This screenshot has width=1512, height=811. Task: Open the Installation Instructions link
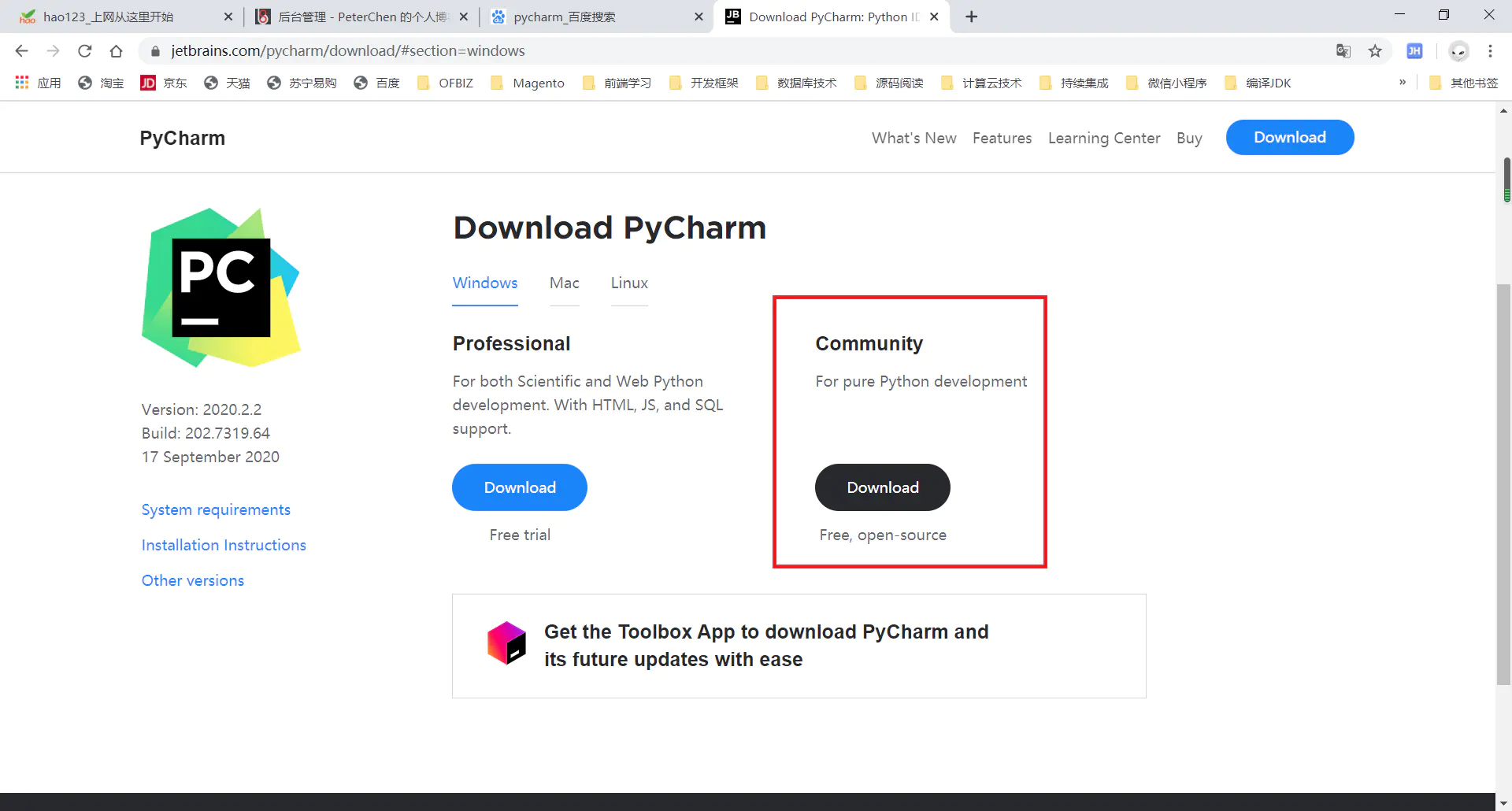click(x=224, y=545)
